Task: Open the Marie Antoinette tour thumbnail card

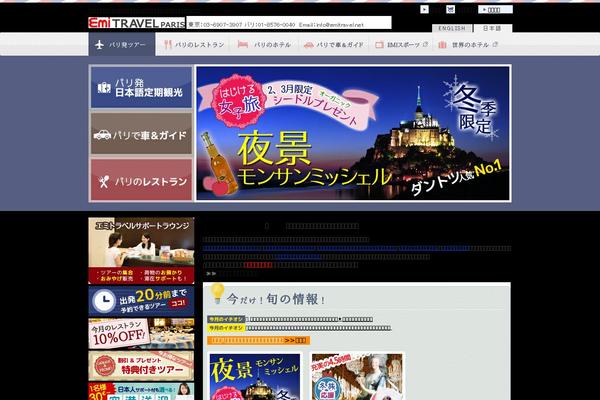Action: [357, 377]
